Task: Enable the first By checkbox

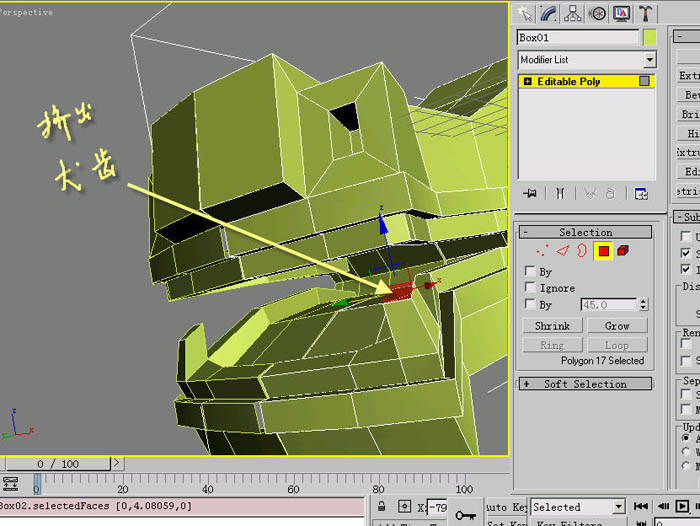Action: click(x=530, y=271)
